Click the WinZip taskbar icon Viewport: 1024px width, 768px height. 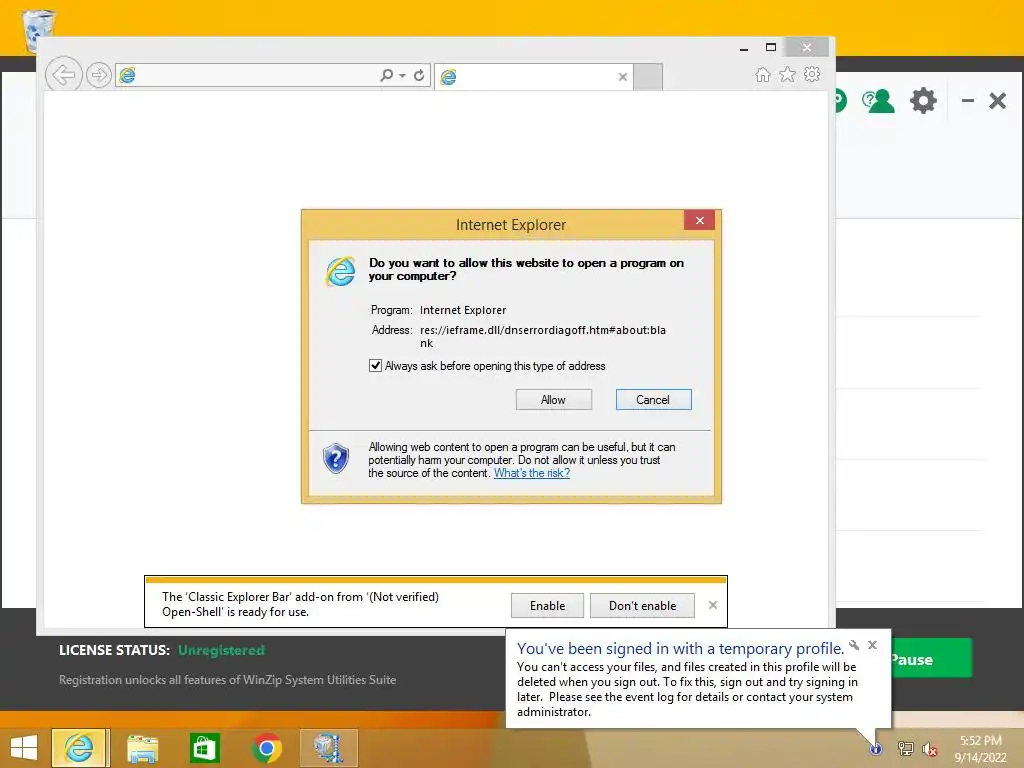click(x=329, y=748)
